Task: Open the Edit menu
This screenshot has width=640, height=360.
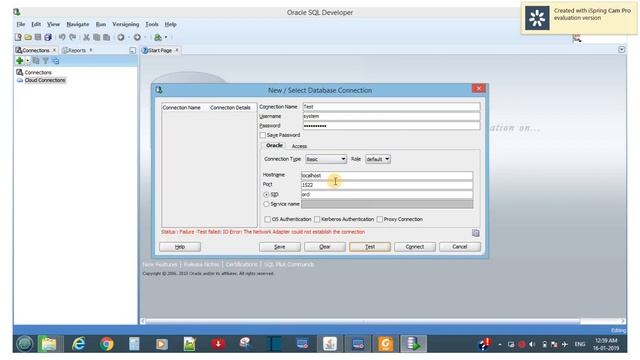Action: (x=36, y=24)
